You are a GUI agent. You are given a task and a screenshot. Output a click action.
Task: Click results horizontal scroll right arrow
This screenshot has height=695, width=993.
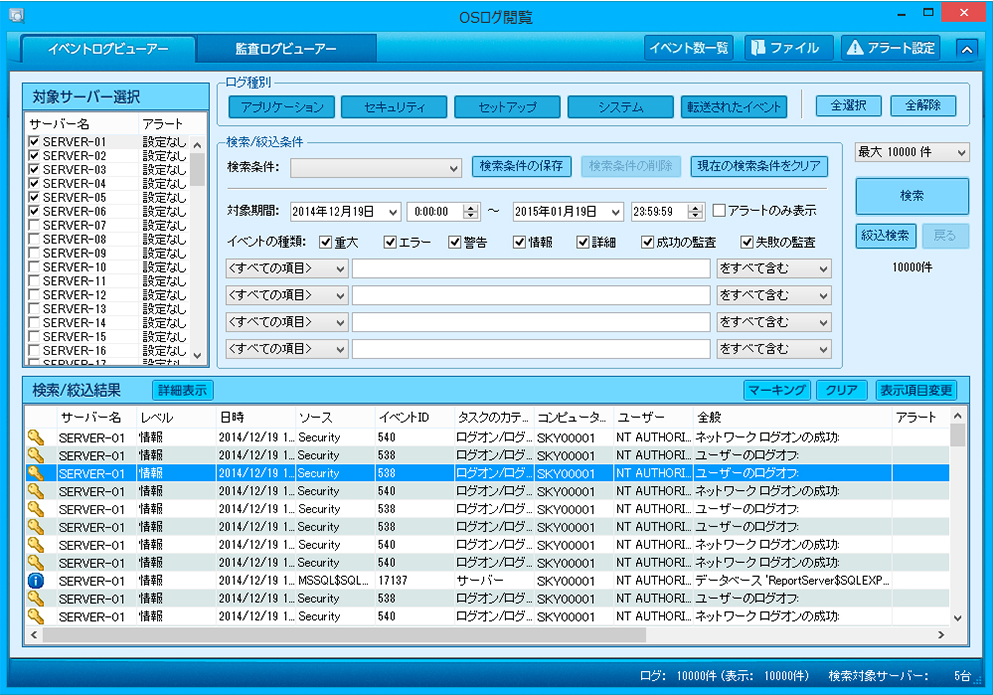pos(941,634)
